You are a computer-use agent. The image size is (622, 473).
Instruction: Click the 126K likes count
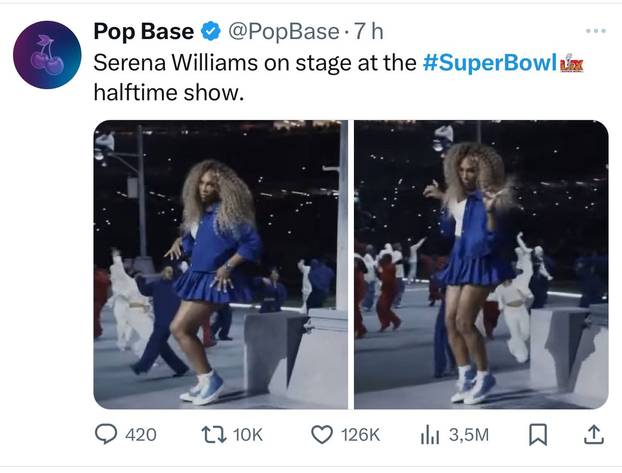(x=360, y=434)
